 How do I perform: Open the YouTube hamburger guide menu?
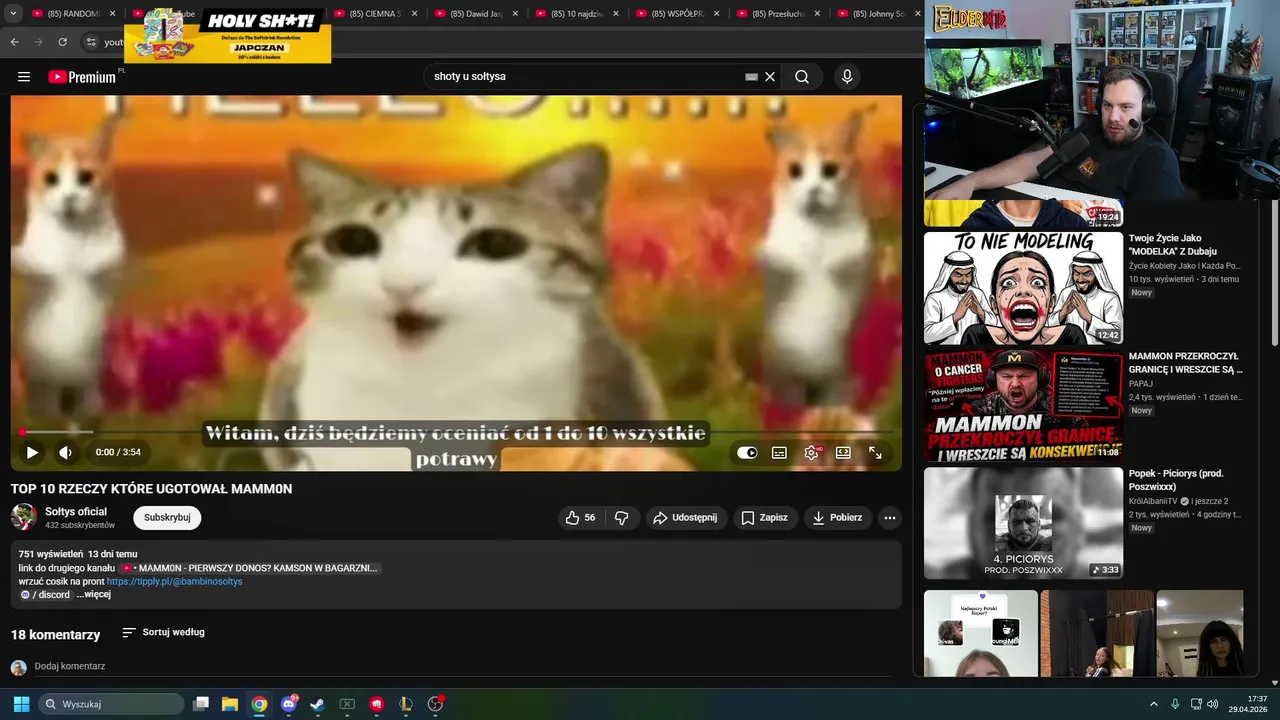(24, 77)
